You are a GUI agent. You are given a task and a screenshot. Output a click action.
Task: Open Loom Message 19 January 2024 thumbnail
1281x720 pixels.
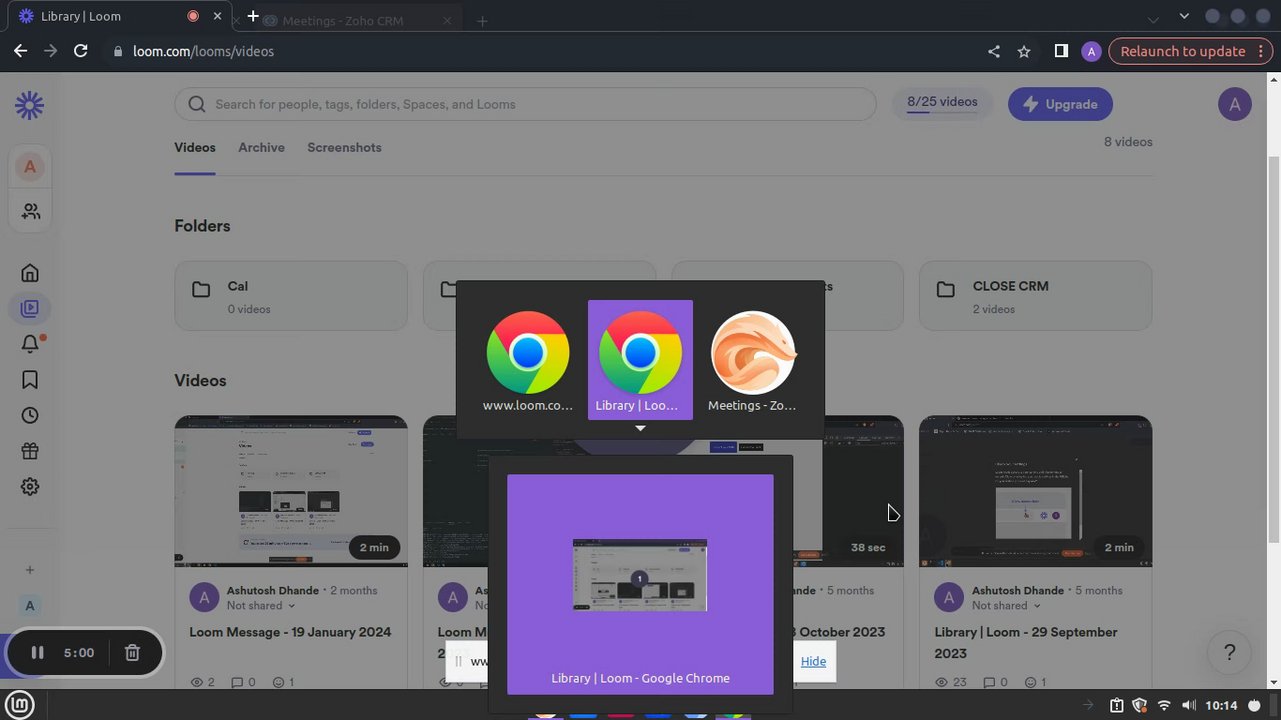tap(291, 491)
